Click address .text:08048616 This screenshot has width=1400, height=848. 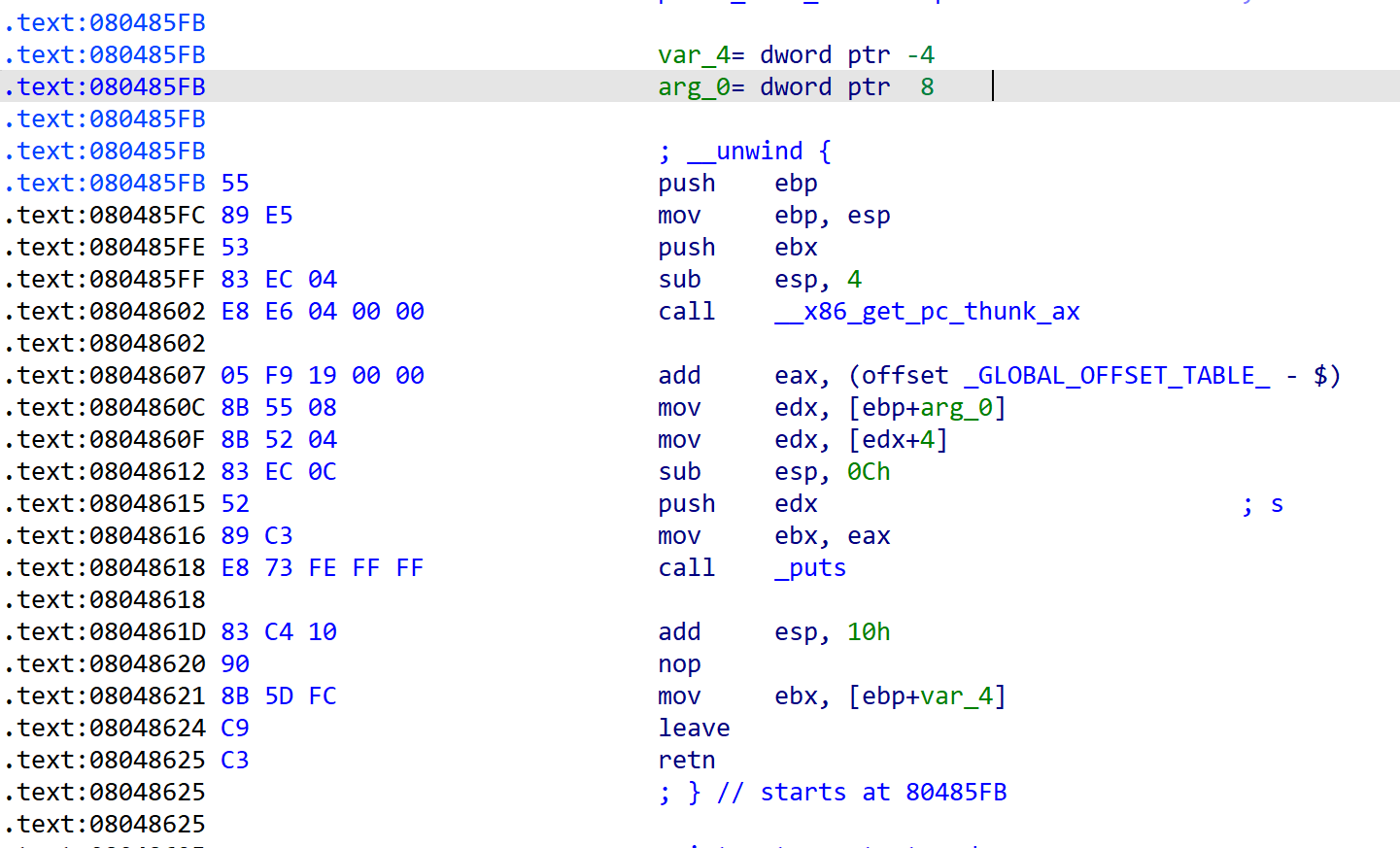(x=105, y=535)
